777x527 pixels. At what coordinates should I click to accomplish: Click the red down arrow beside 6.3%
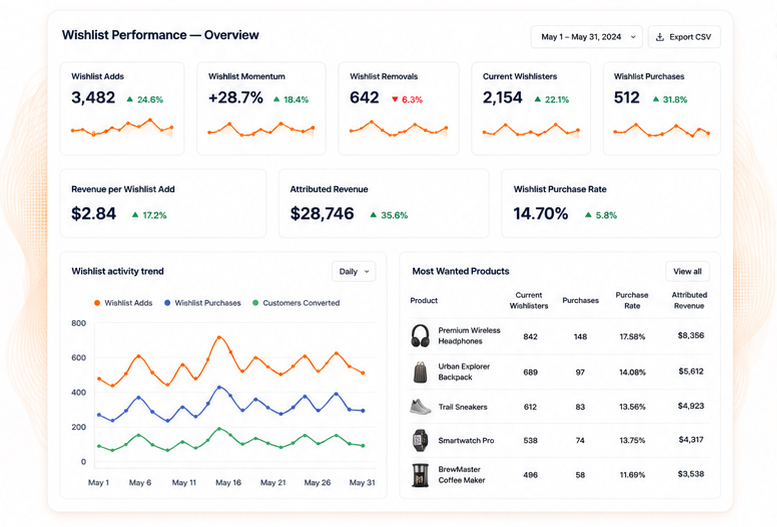click(x=395, y=100)
